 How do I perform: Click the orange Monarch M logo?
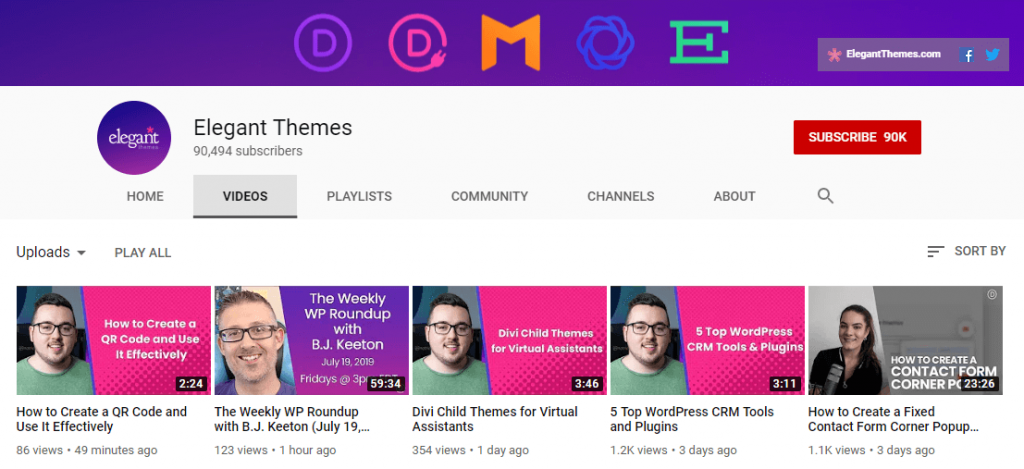click(x=511, y=42)
